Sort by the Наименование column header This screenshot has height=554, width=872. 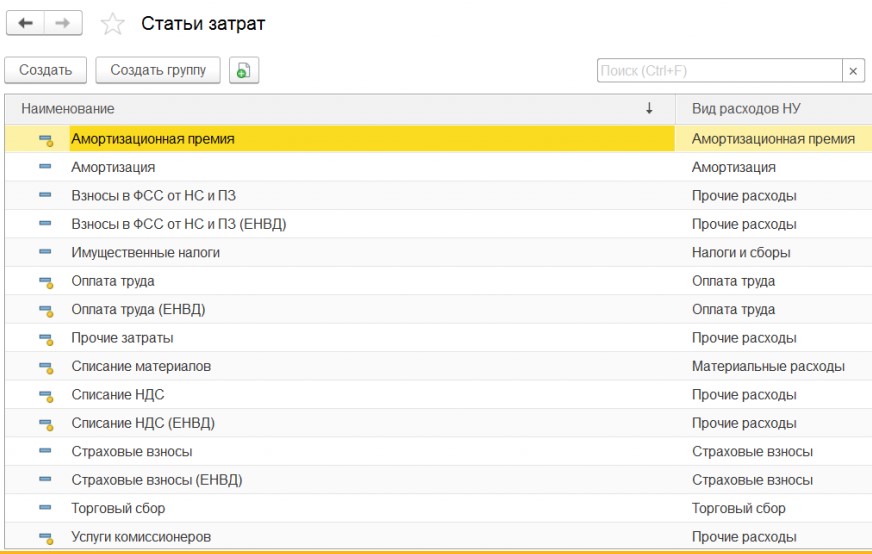68,108
